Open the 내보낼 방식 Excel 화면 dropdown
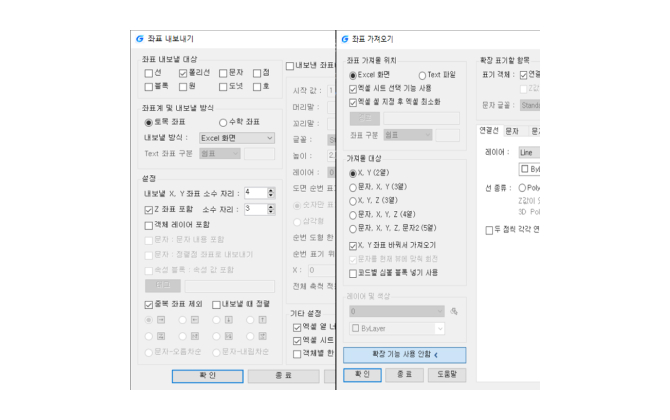The image size is (670, 420). [x=236, y=138]
